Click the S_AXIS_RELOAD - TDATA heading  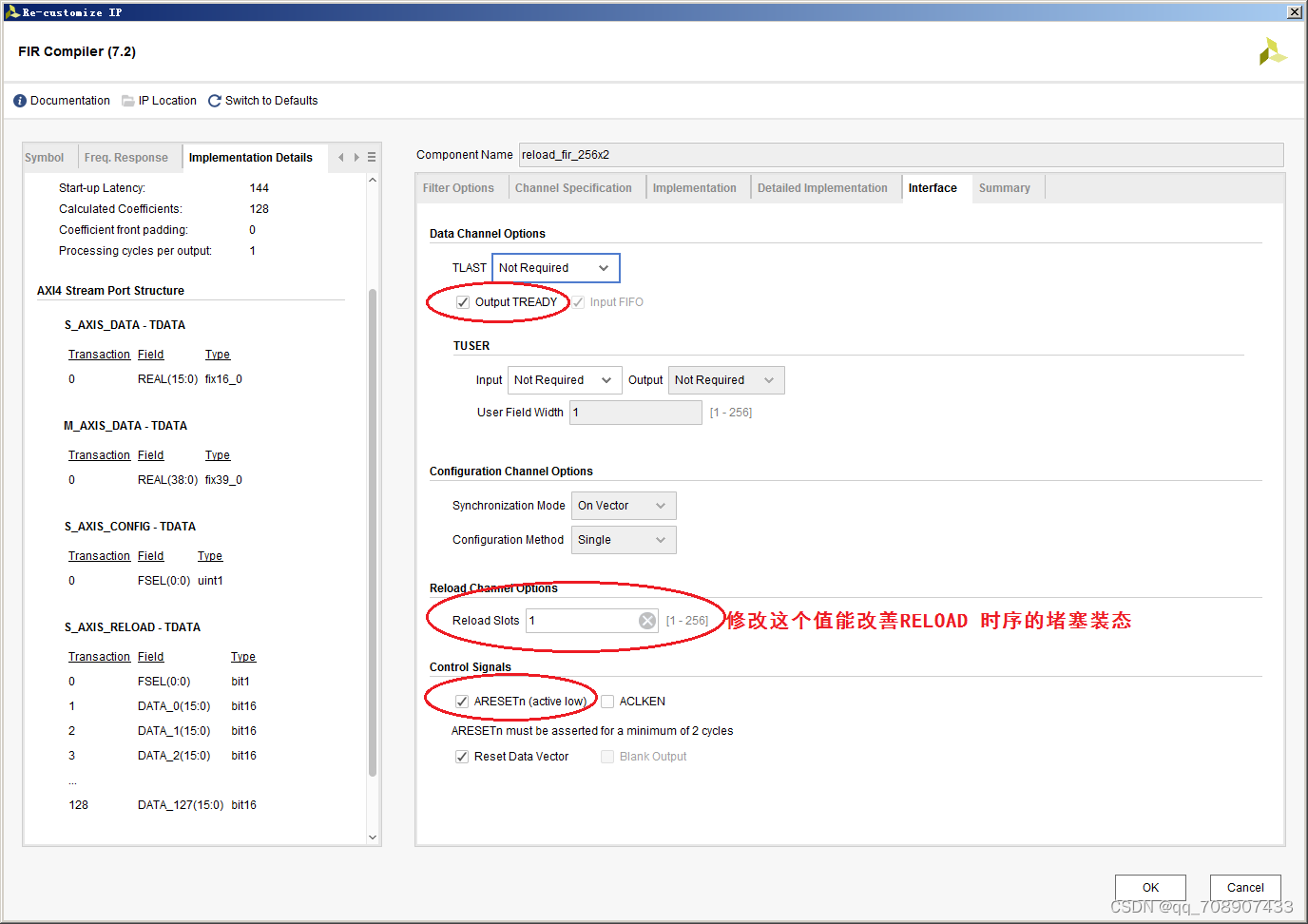tap(132, 627)
